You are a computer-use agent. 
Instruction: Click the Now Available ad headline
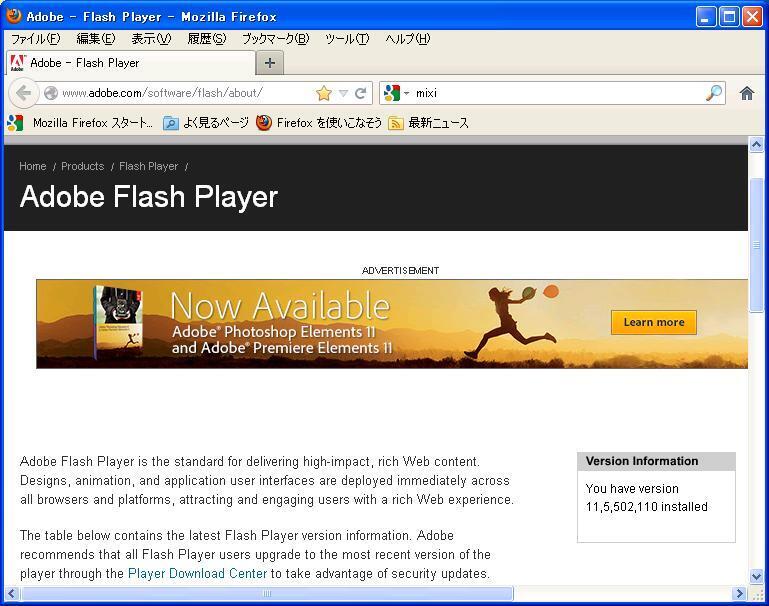[x=280, y=306]
